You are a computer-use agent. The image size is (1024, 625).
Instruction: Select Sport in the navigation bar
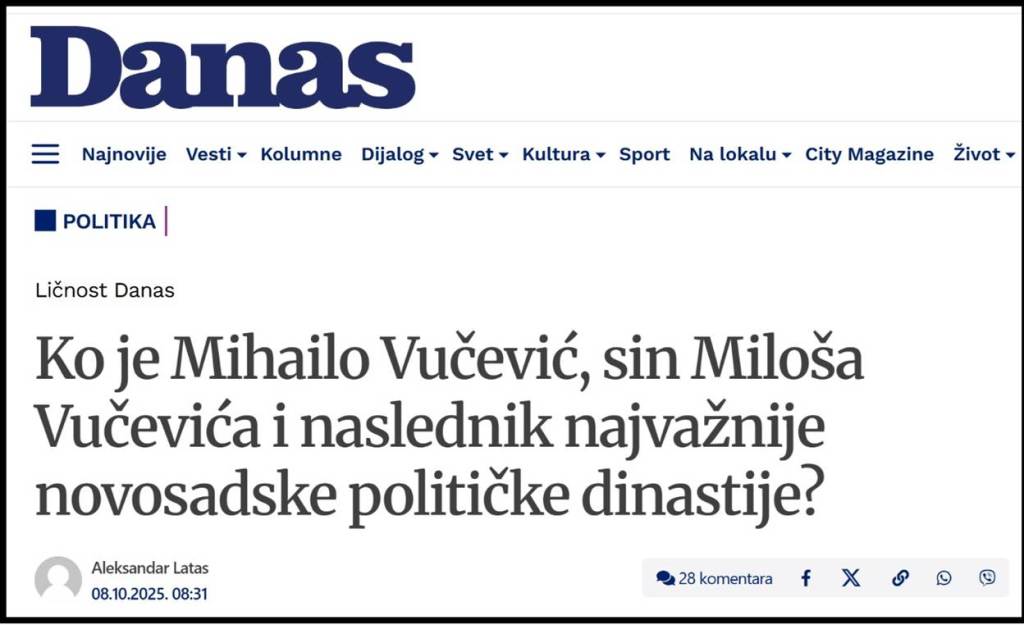tap(644, 154)
